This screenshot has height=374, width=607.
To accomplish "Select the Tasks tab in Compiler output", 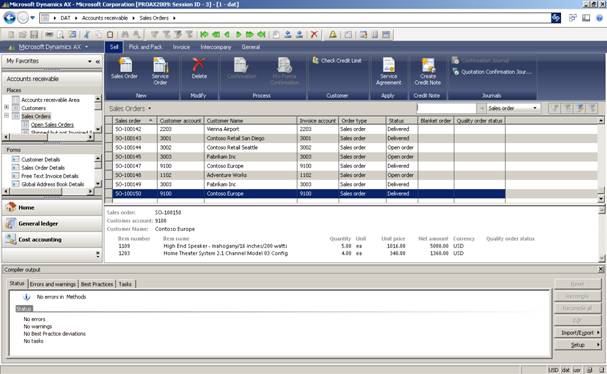I will [125, 284].
